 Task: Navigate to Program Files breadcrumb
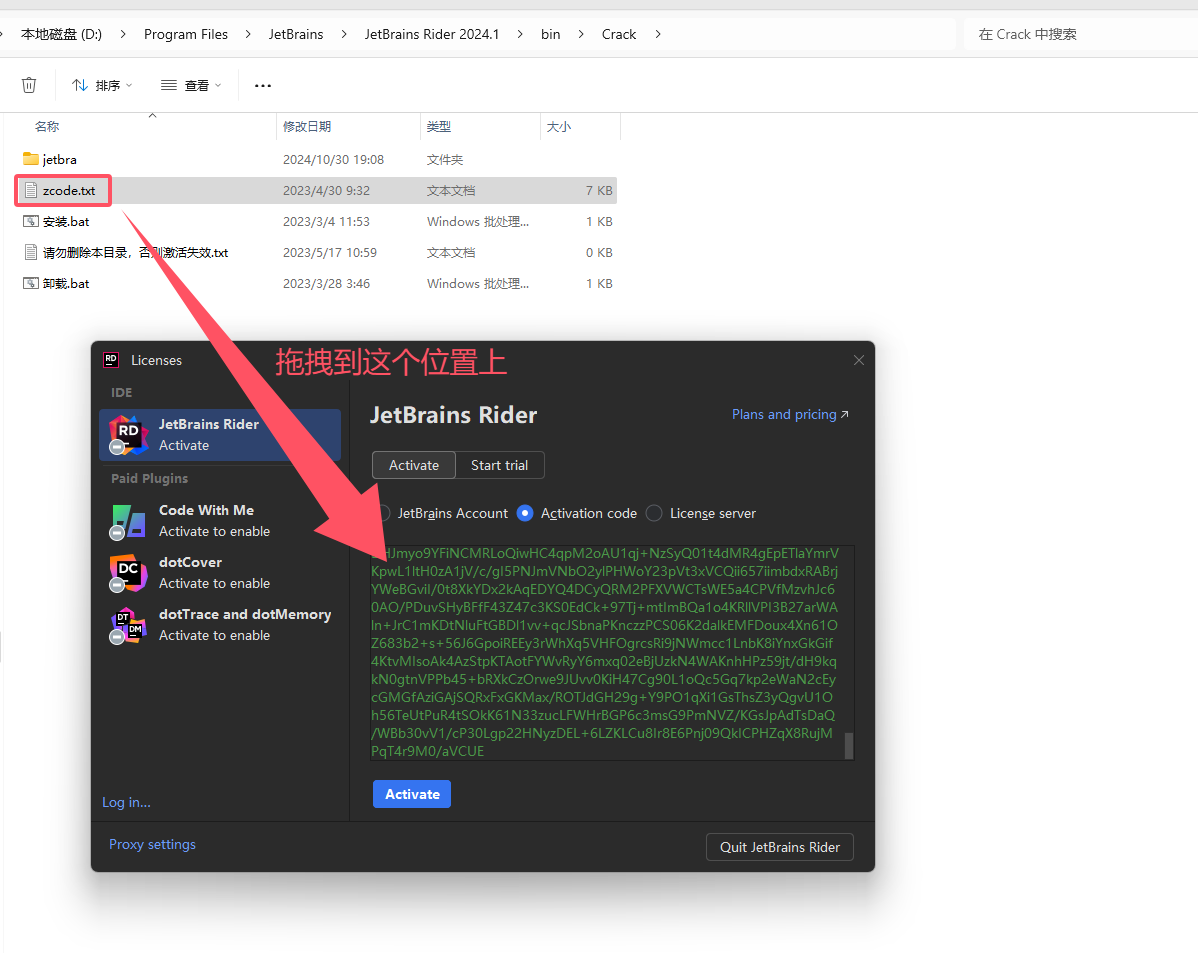[186, 34]
